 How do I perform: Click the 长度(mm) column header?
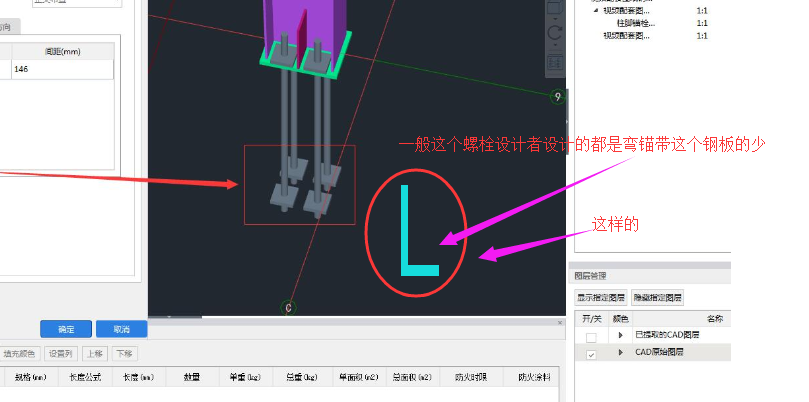click(x=139, y=377)
